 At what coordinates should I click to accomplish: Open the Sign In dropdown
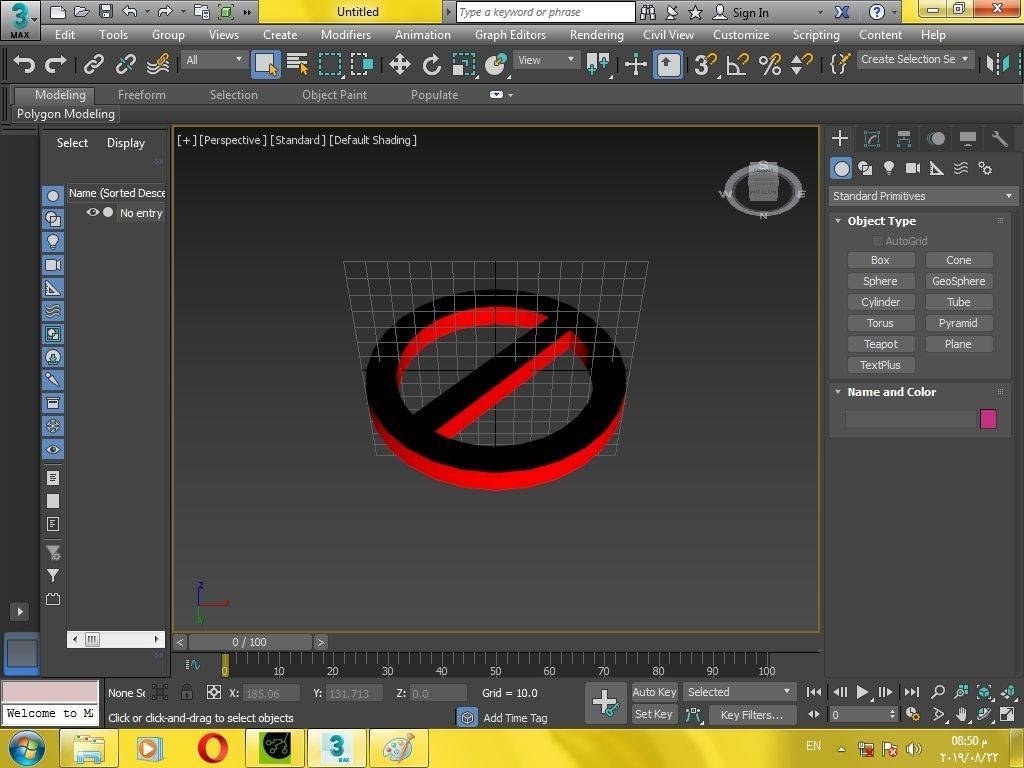click(x=820, y=12)
